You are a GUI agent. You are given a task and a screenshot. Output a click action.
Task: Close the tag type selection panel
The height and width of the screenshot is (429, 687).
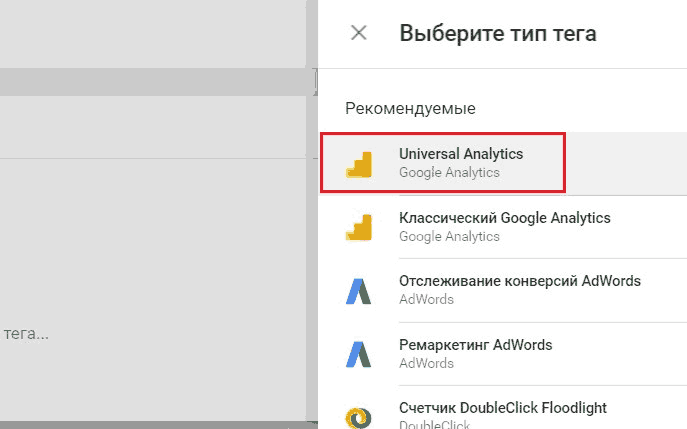click(359, 33)
